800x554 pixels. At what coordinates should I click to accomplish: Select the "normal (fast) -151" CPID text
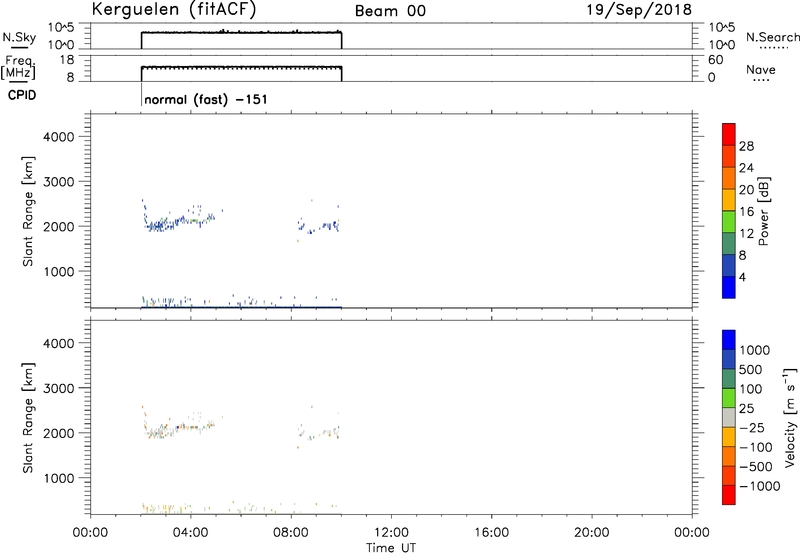206,99
